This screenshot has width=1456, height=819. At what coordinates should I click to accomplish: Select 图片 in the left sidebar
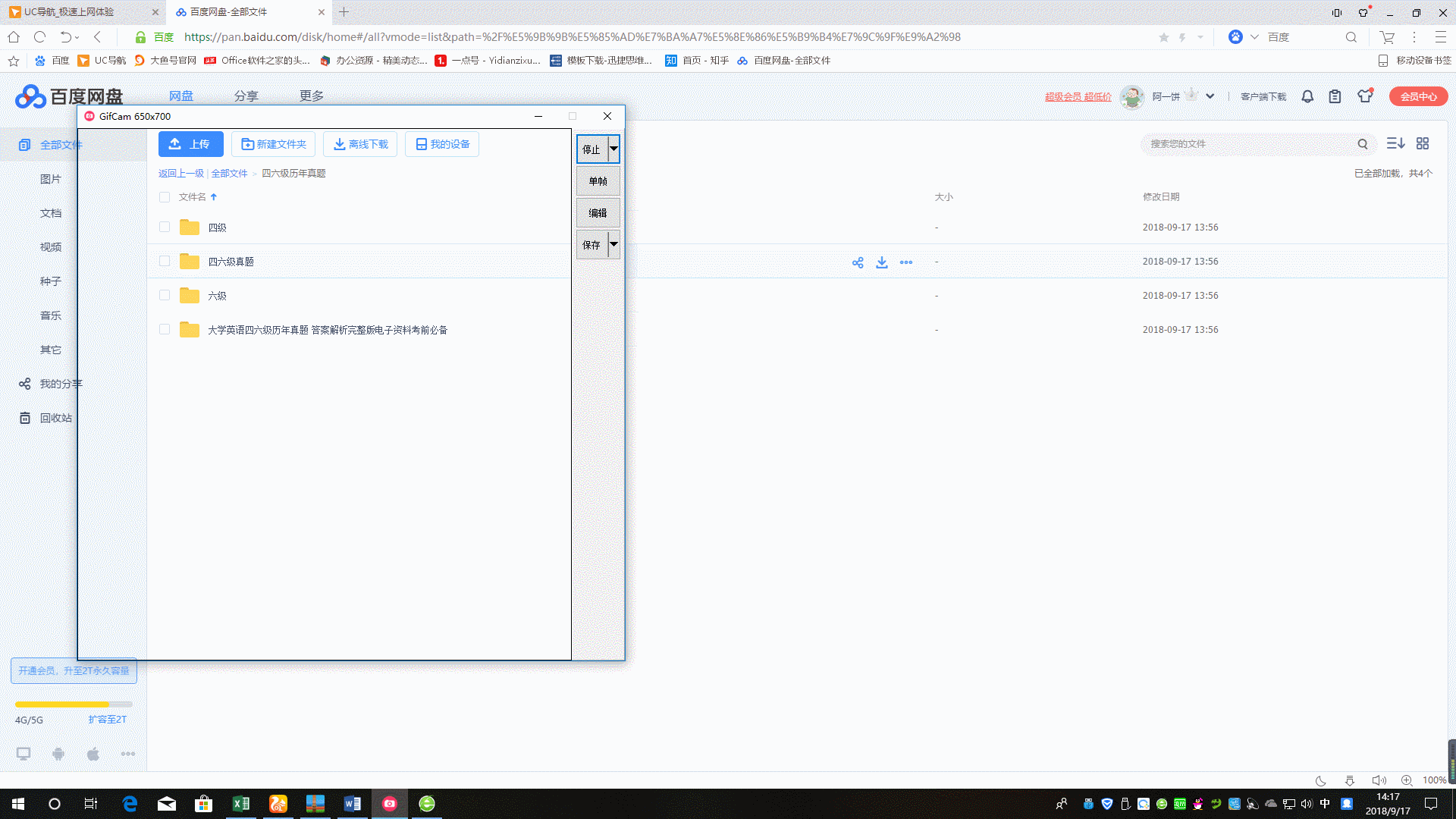51,179
